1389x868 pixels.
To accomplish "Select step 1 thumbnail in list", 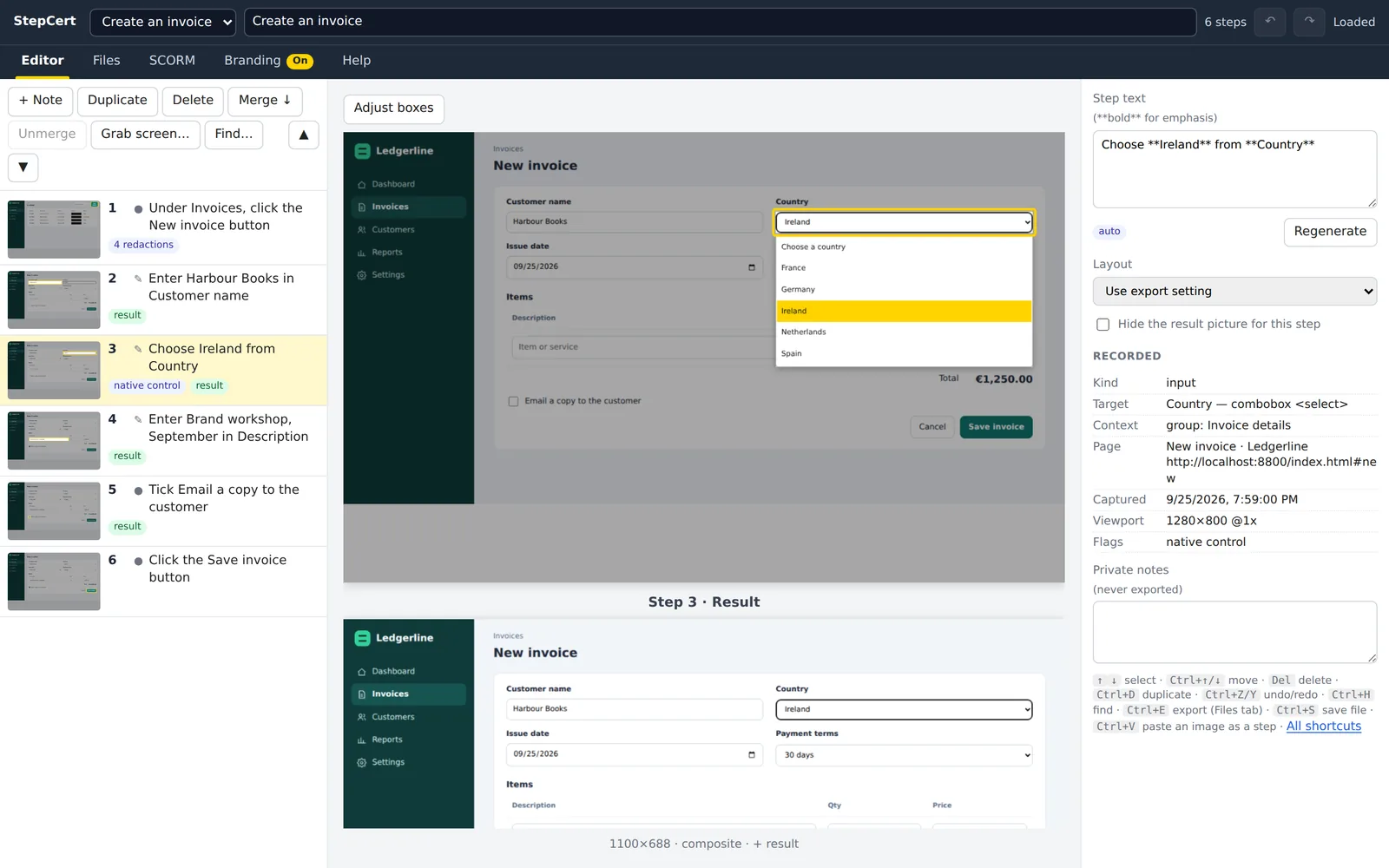I will pyautogui.click(x=54, y=229).
